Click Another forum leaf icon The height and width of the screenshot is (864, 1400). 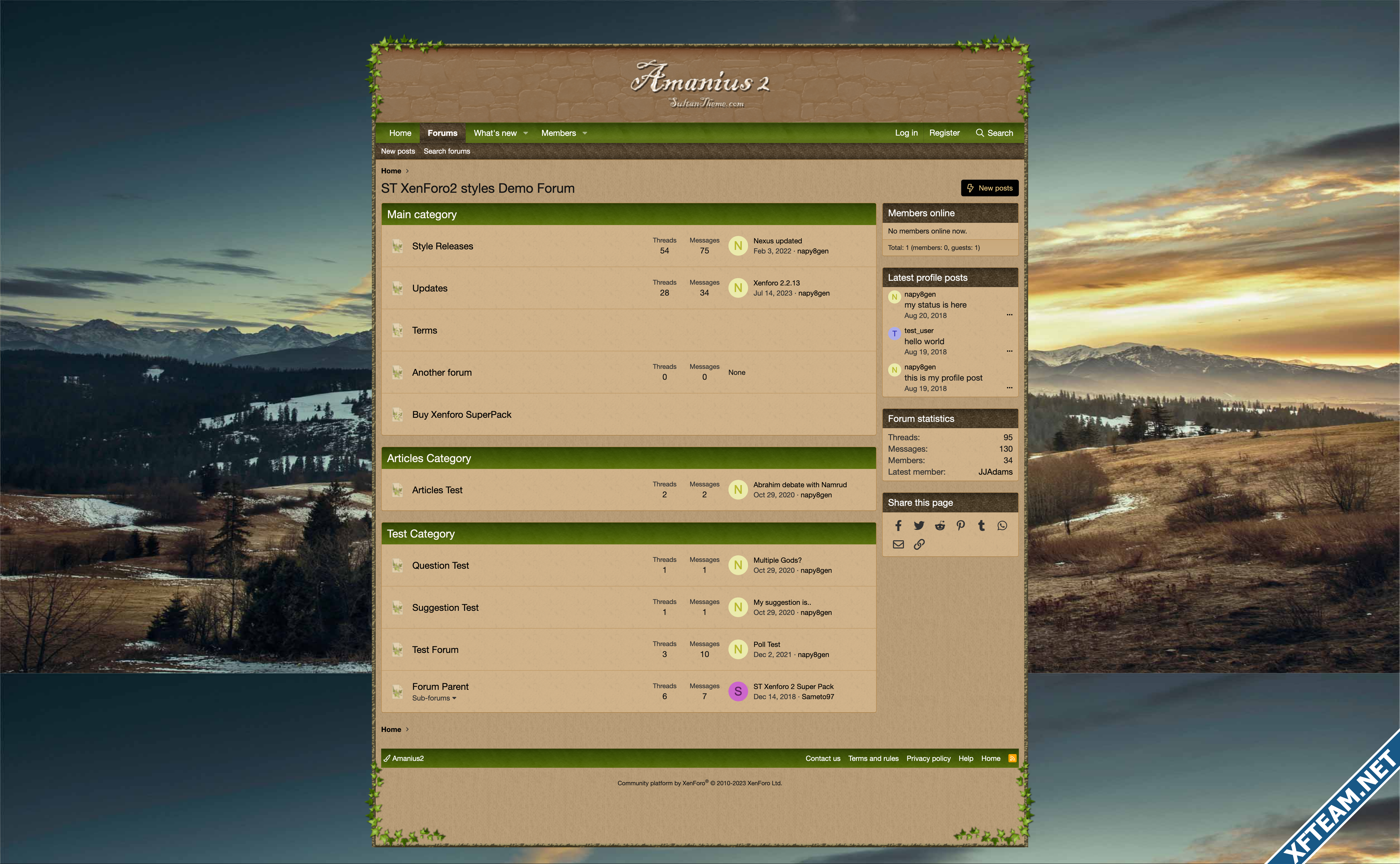tap(398, 373)
